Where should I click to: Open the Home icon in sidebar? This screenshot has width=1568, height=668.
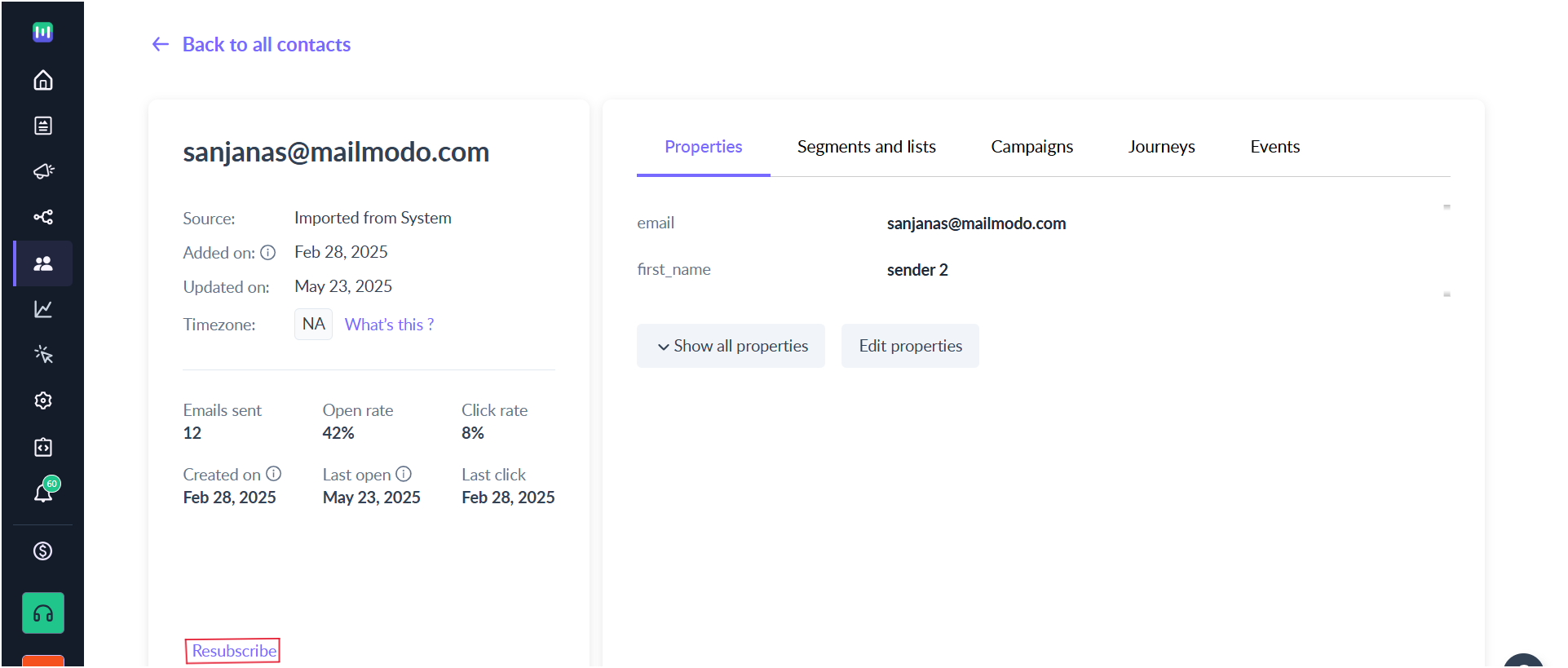(x=43, y=80)
